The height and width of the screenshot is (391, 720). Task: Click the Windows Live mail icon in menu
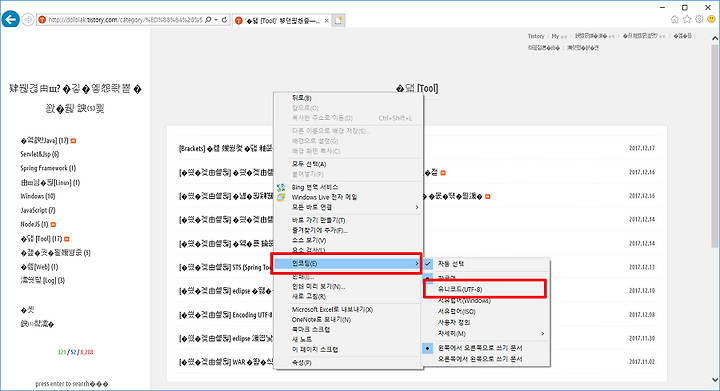(281, 197)
